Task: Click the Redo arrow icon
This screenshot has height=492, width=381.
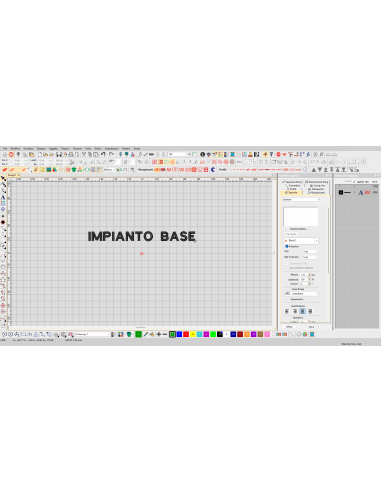Action: [x=111, y=154]
